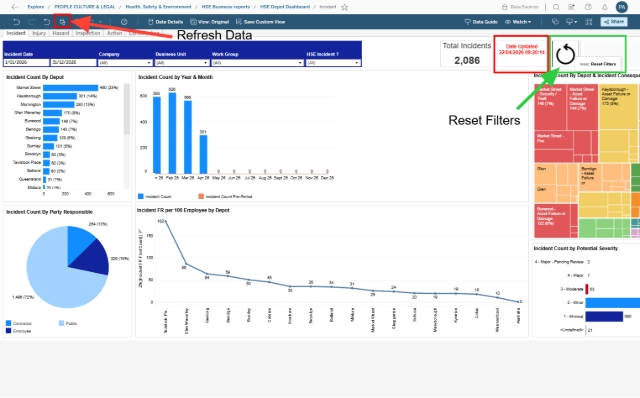
Task: Open the PA user profile avatar
Action: 622,7
